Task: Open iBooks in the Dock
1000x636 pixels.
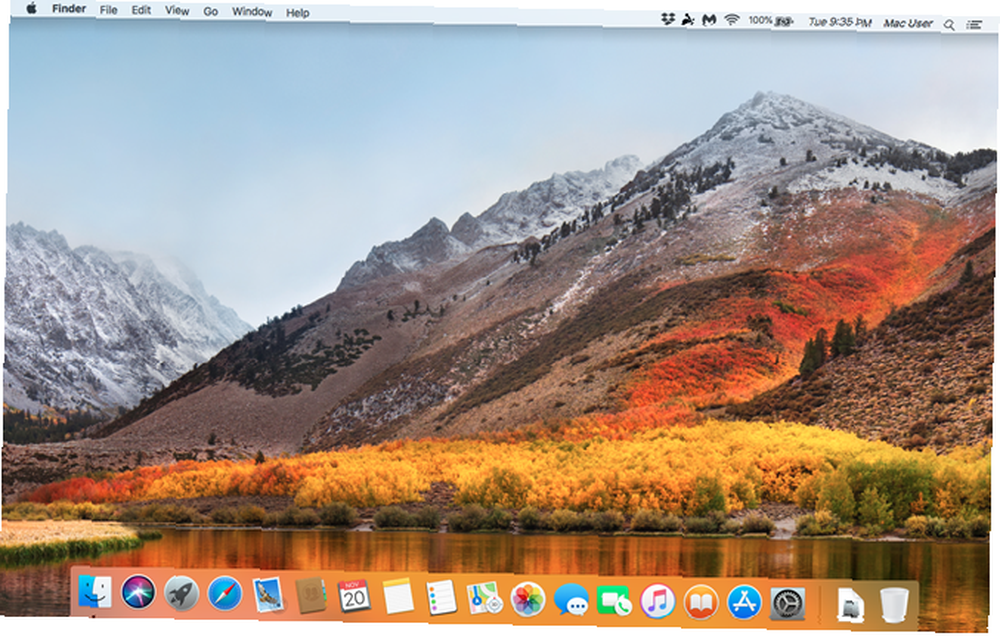Action: [701, 603]
